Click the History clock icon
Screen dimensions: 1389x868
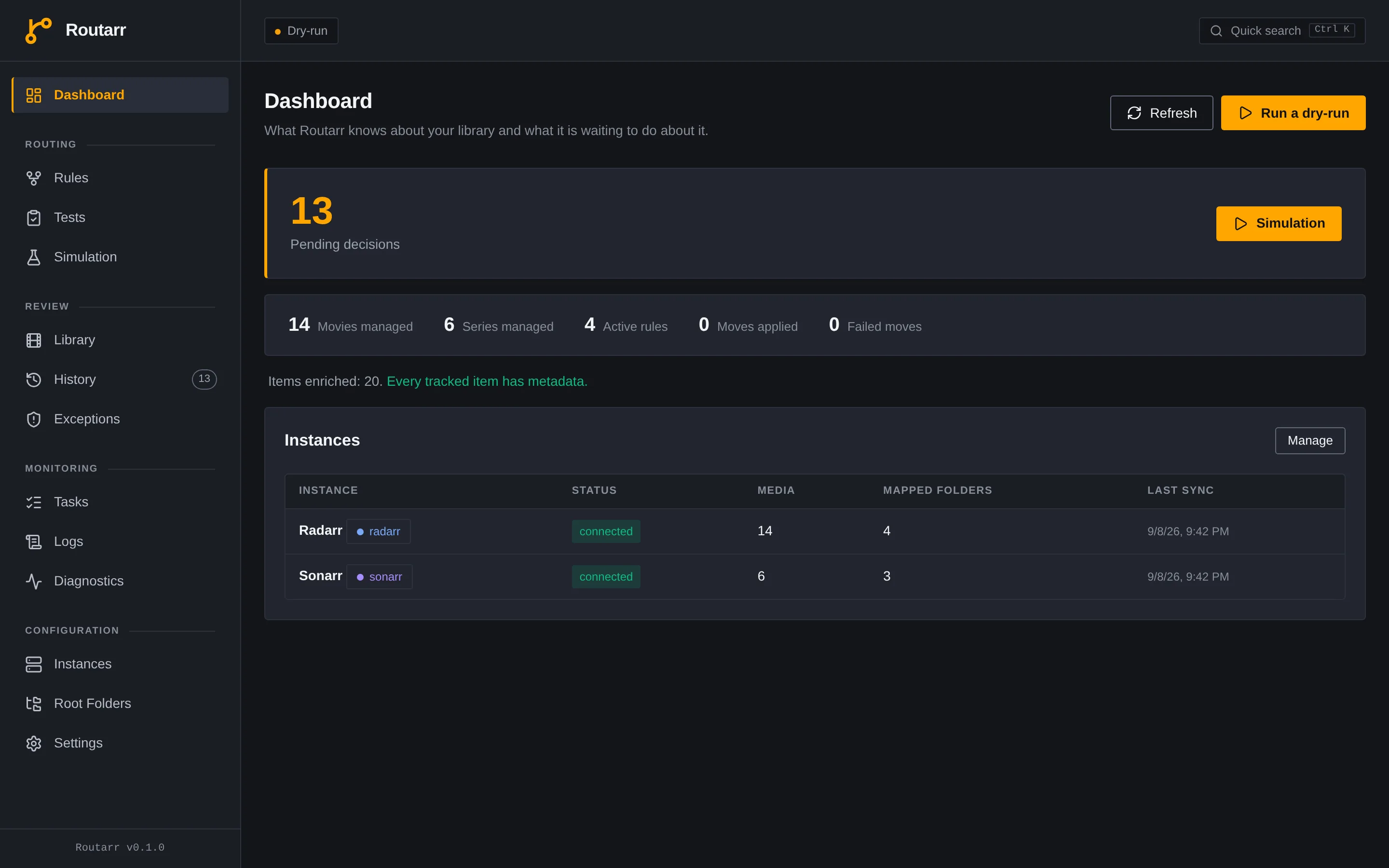point(34,380)
